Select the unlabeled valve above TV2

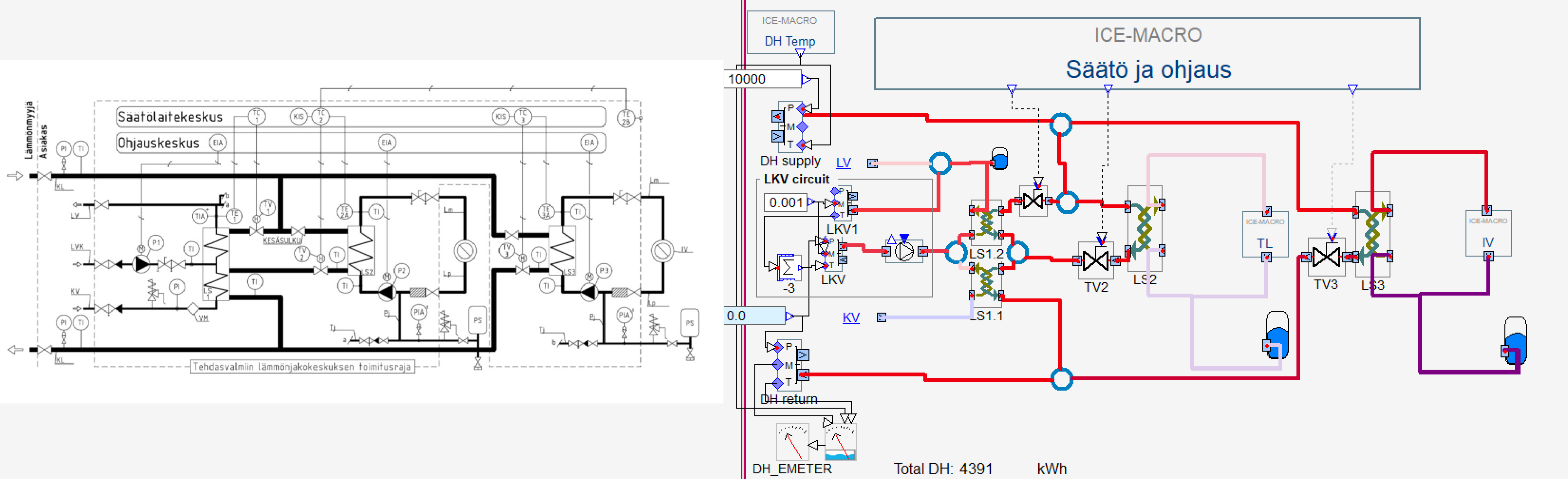[x=1033, y=200]
